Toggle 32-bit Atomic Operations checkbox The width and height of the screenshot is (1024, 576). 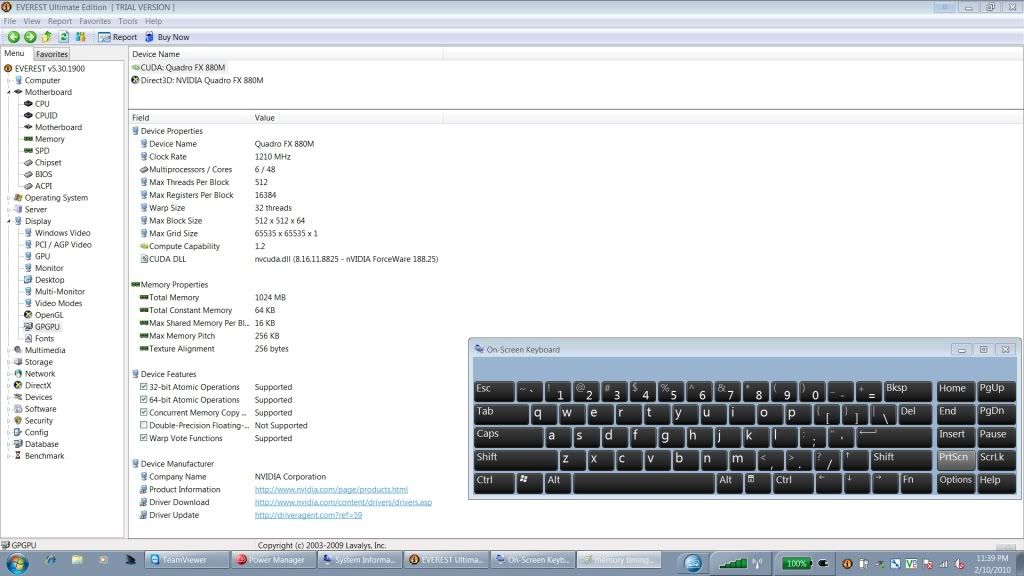tap(144, 387)
